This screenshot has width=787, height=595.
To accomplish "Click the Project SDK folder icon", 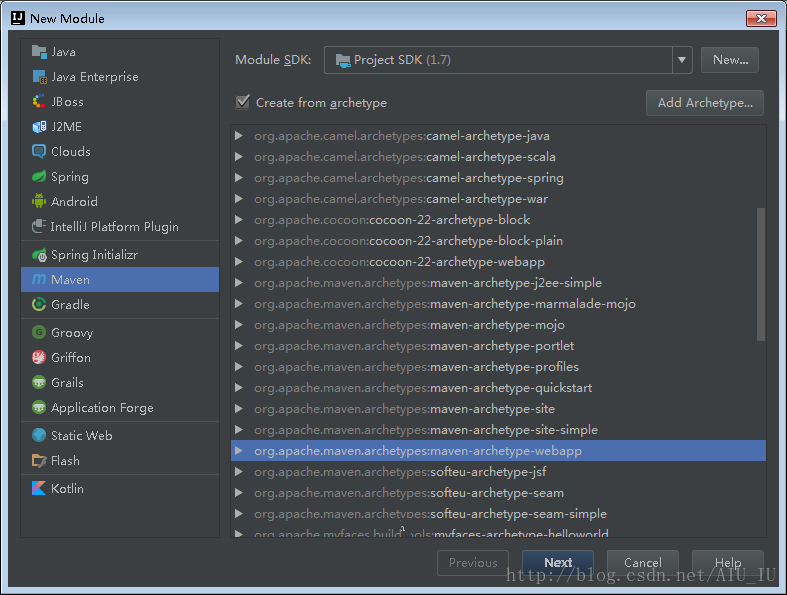I will coord(343,60).
